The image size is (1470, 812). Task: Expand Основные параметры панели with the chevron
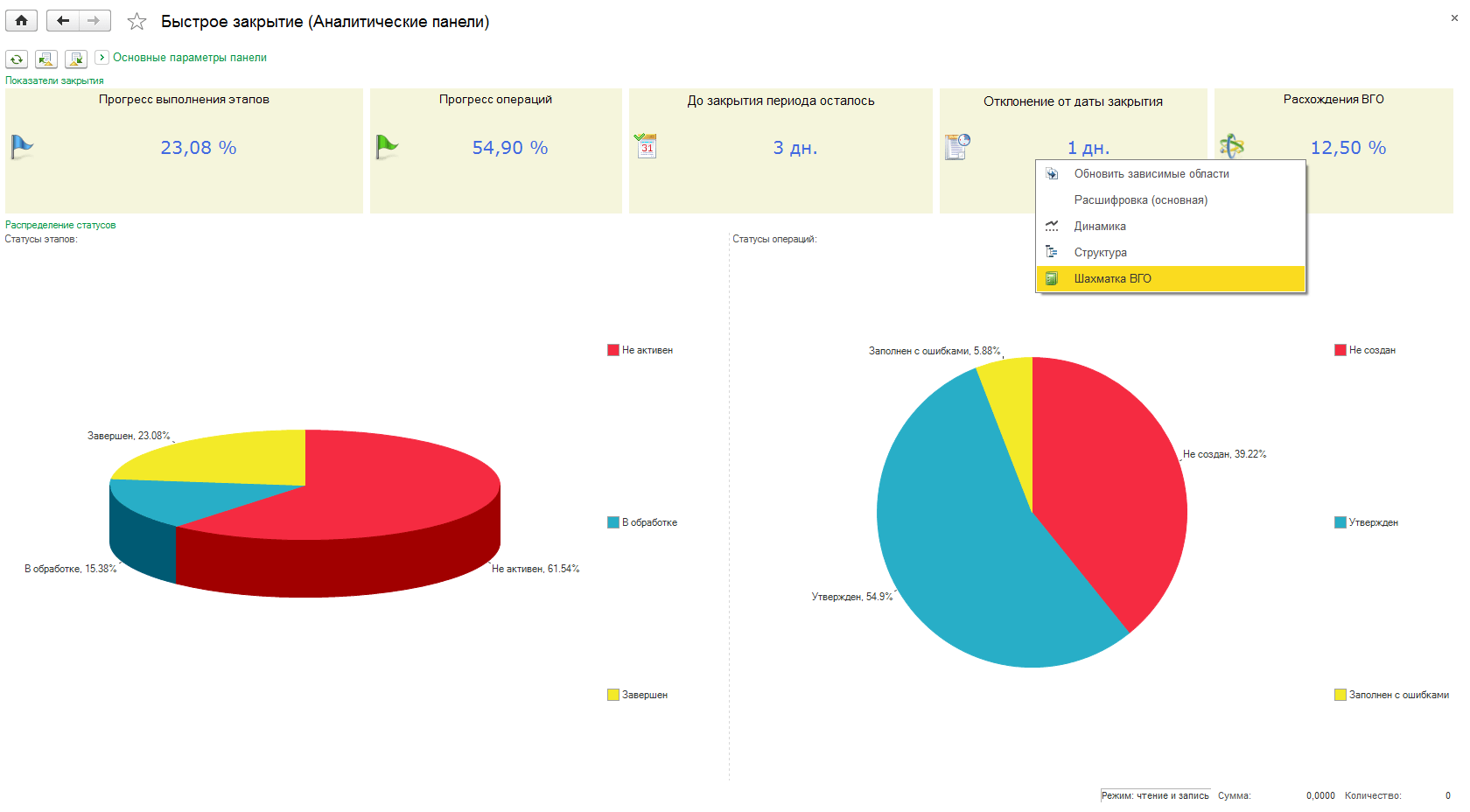102,57
